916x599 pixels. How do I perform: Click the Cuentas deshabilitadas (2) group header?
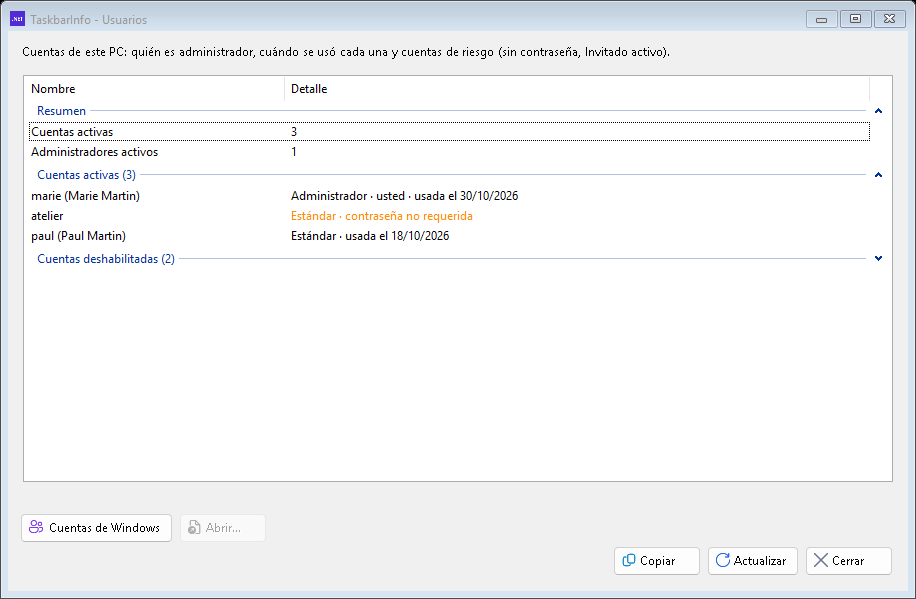tap(106, 258)
